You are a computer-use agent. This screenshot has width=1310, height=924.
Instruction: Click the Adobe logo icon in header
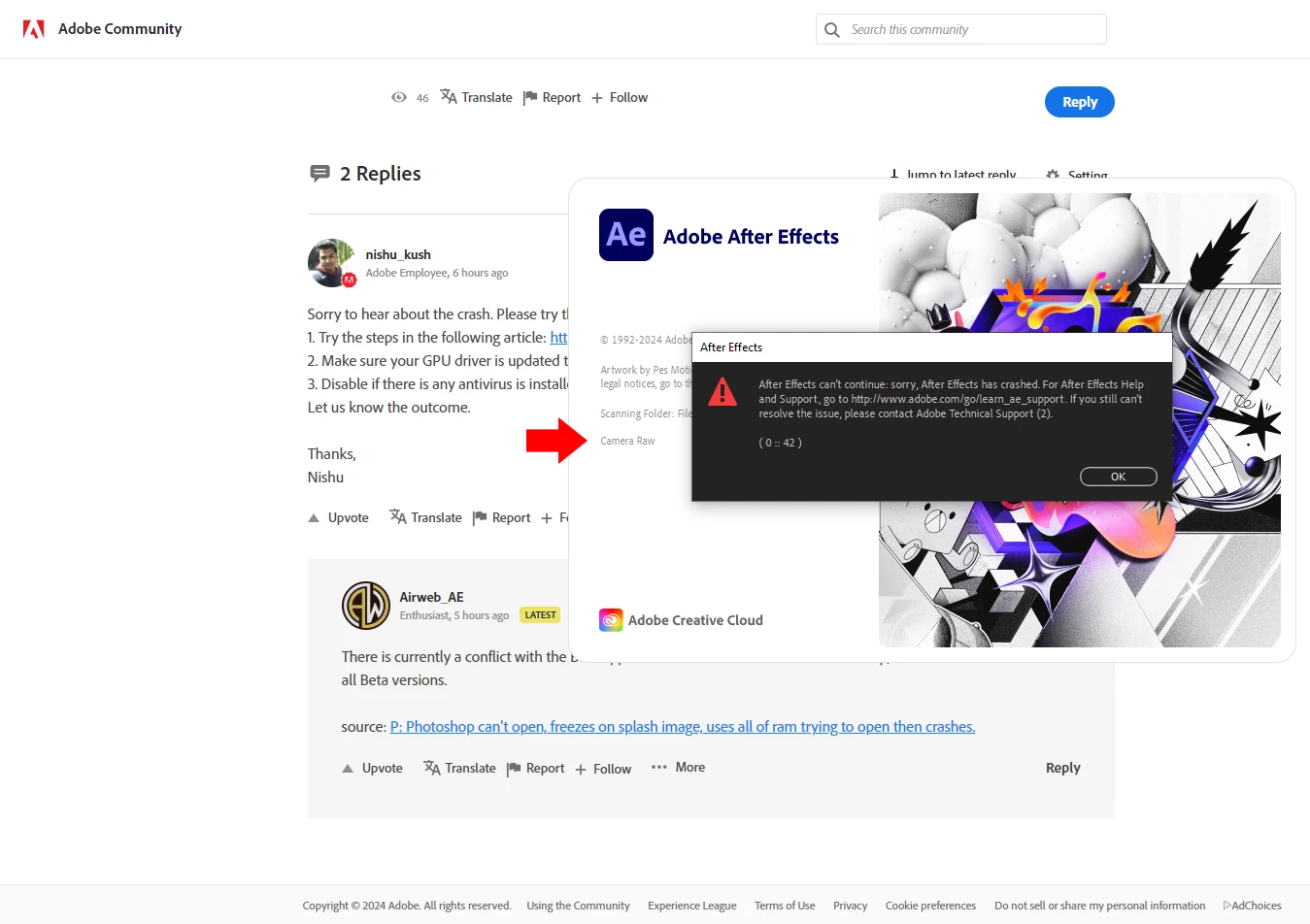34,29
